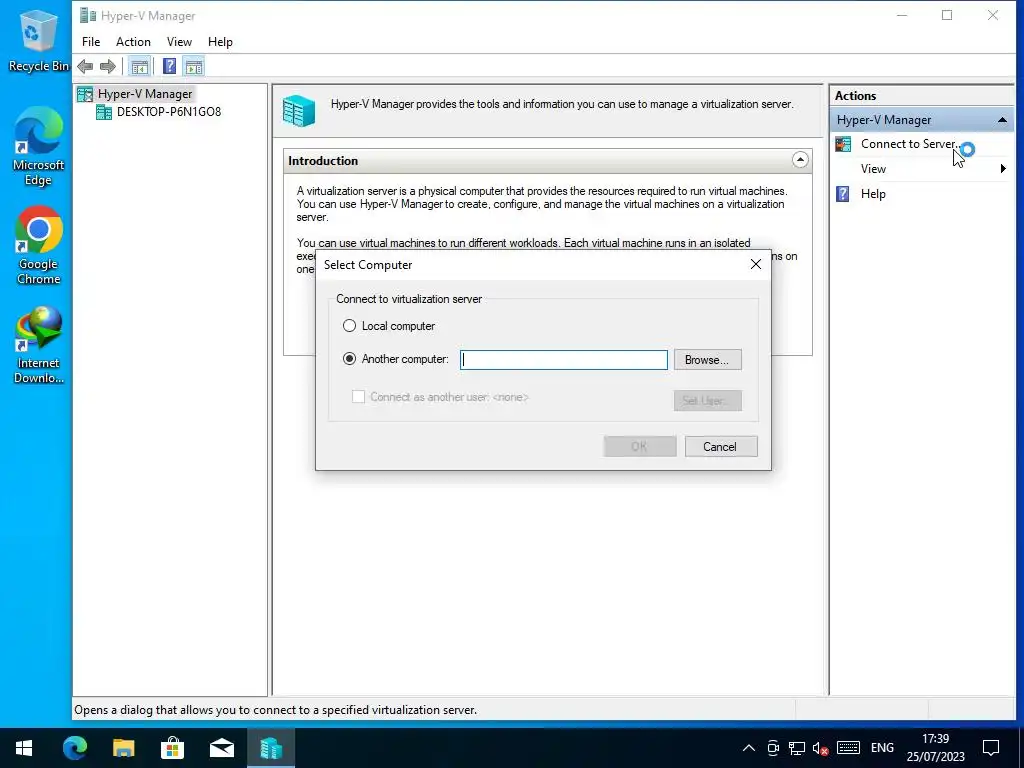The width and height of the screenshot is (1024, 768).
Task: Select Hyper-V Manager root tree node
Action: pos(145,94)
